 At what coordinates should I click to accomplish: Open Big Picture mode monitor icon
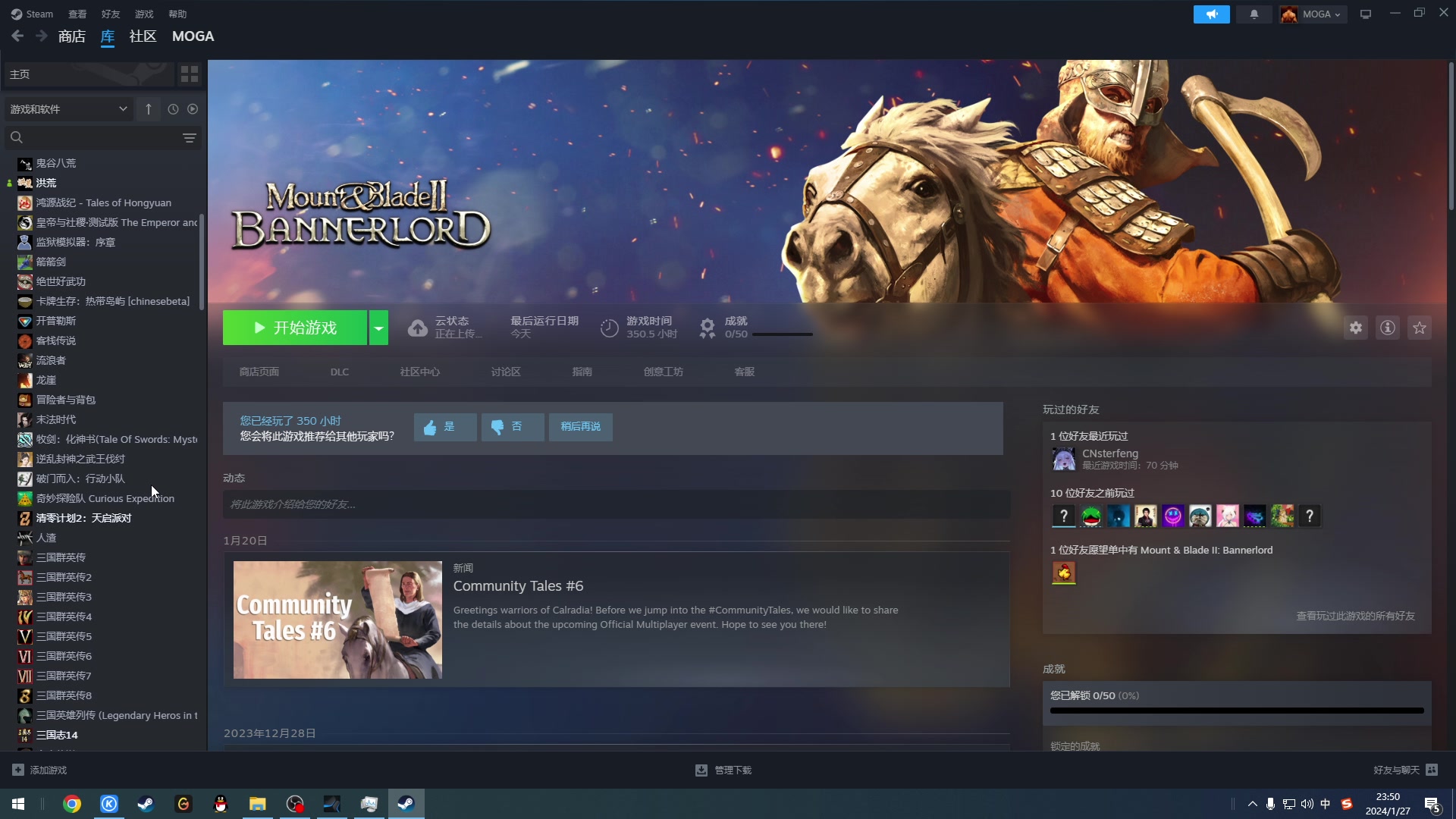[1366, 14]
